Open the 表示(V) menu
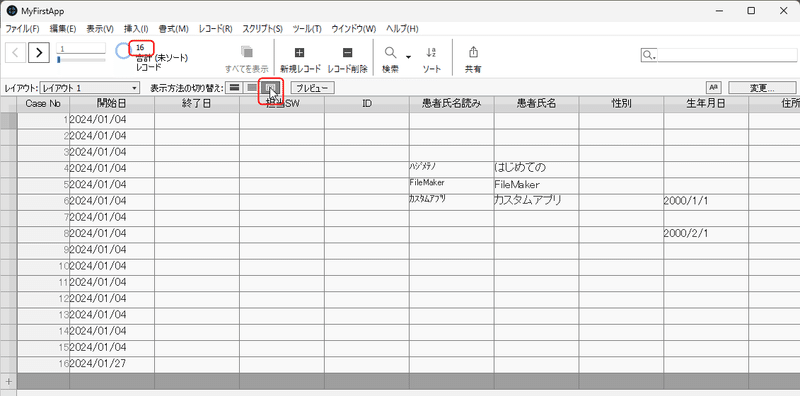The height and width of the screenshot is (396, 800). [x=100, y=29]
